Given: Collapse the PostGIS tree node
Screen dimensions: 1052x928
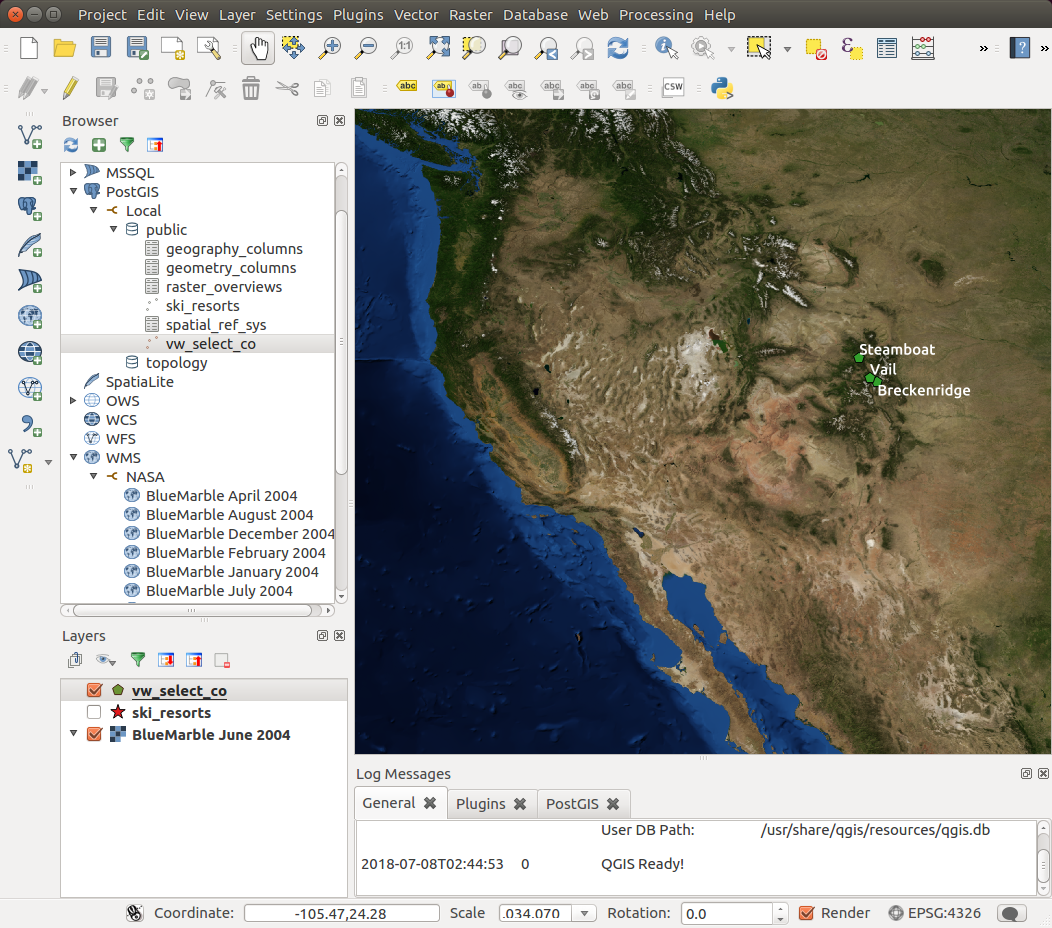Looking at the screenshot, I should (73, 192).
